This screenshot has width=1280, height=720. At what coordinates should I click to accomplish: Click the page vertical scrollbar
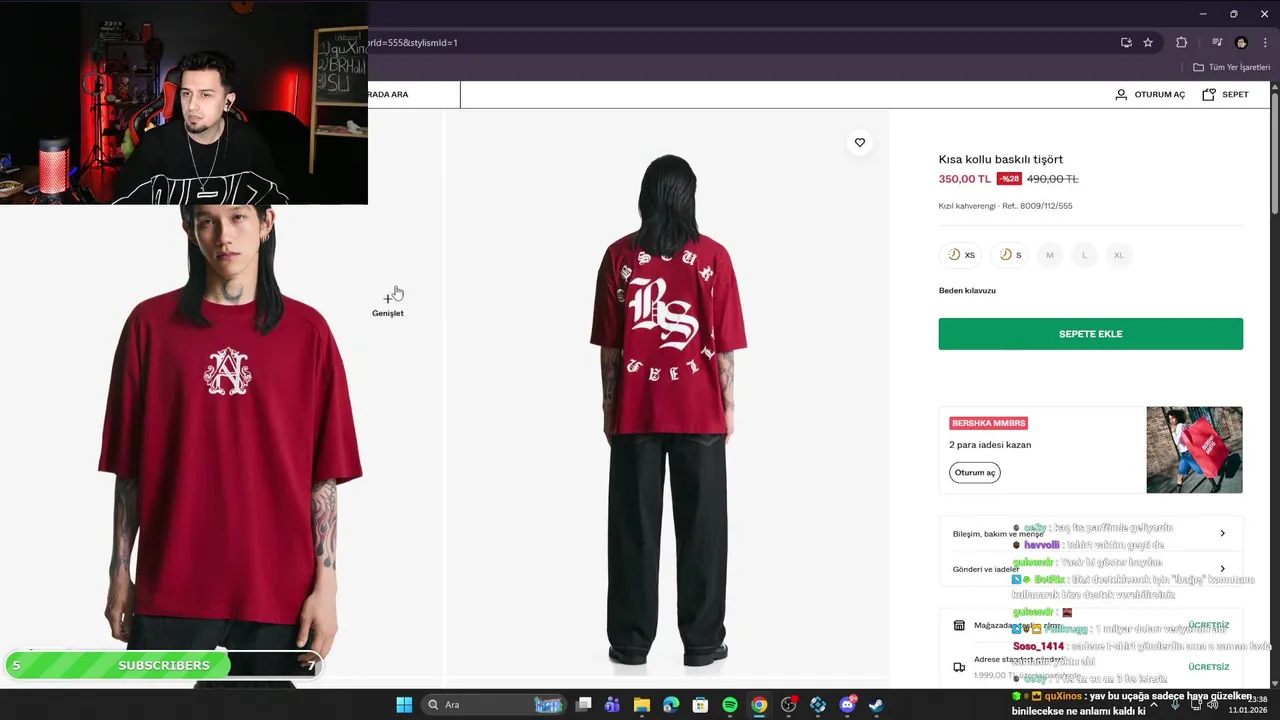[1275, 150]
